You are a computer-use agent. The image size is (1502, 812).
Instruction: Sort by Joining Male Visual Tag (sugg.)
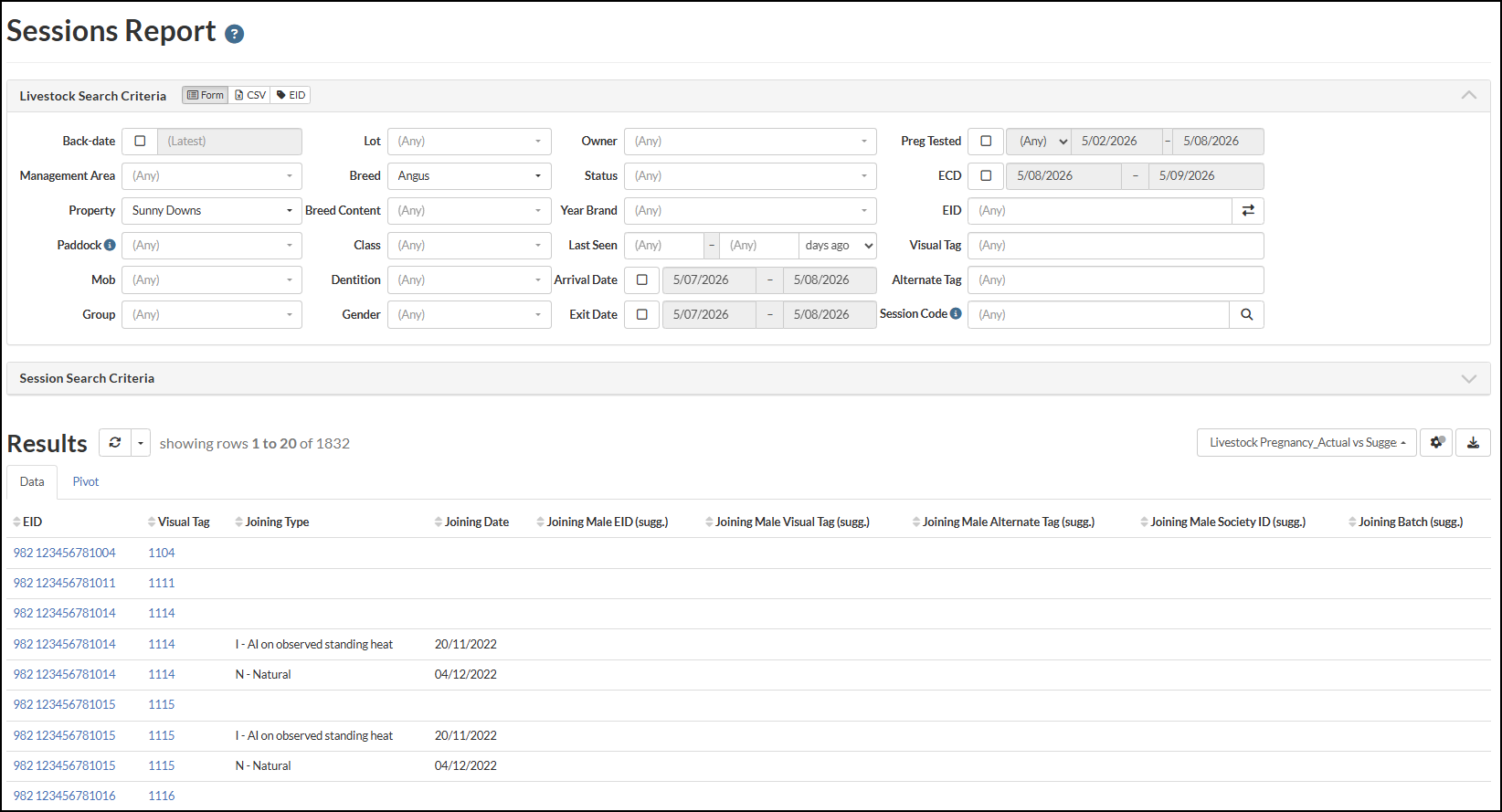tap(788, 522)
